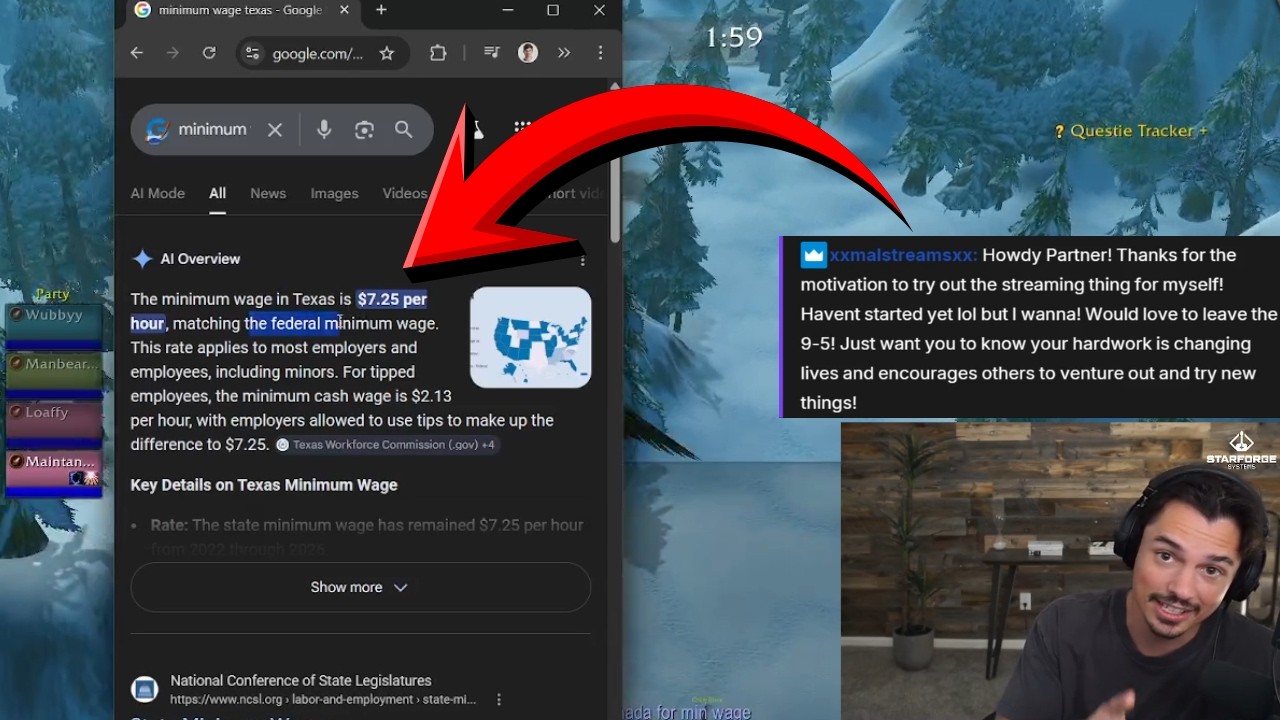The image size is (1280, 720).
Task: Reload the Google search page
Action: pyautogui.click(x=209, y=53)
